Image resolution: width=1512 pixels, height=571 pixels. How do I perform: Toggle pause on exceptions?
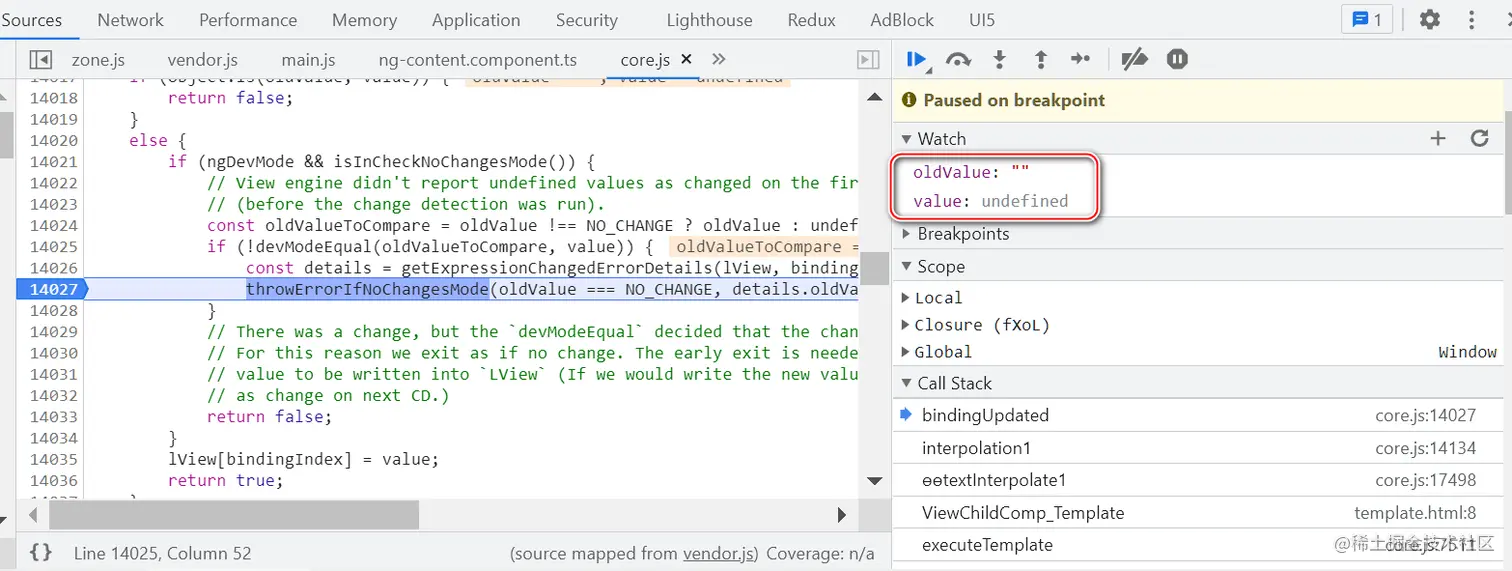(1177, 60)
